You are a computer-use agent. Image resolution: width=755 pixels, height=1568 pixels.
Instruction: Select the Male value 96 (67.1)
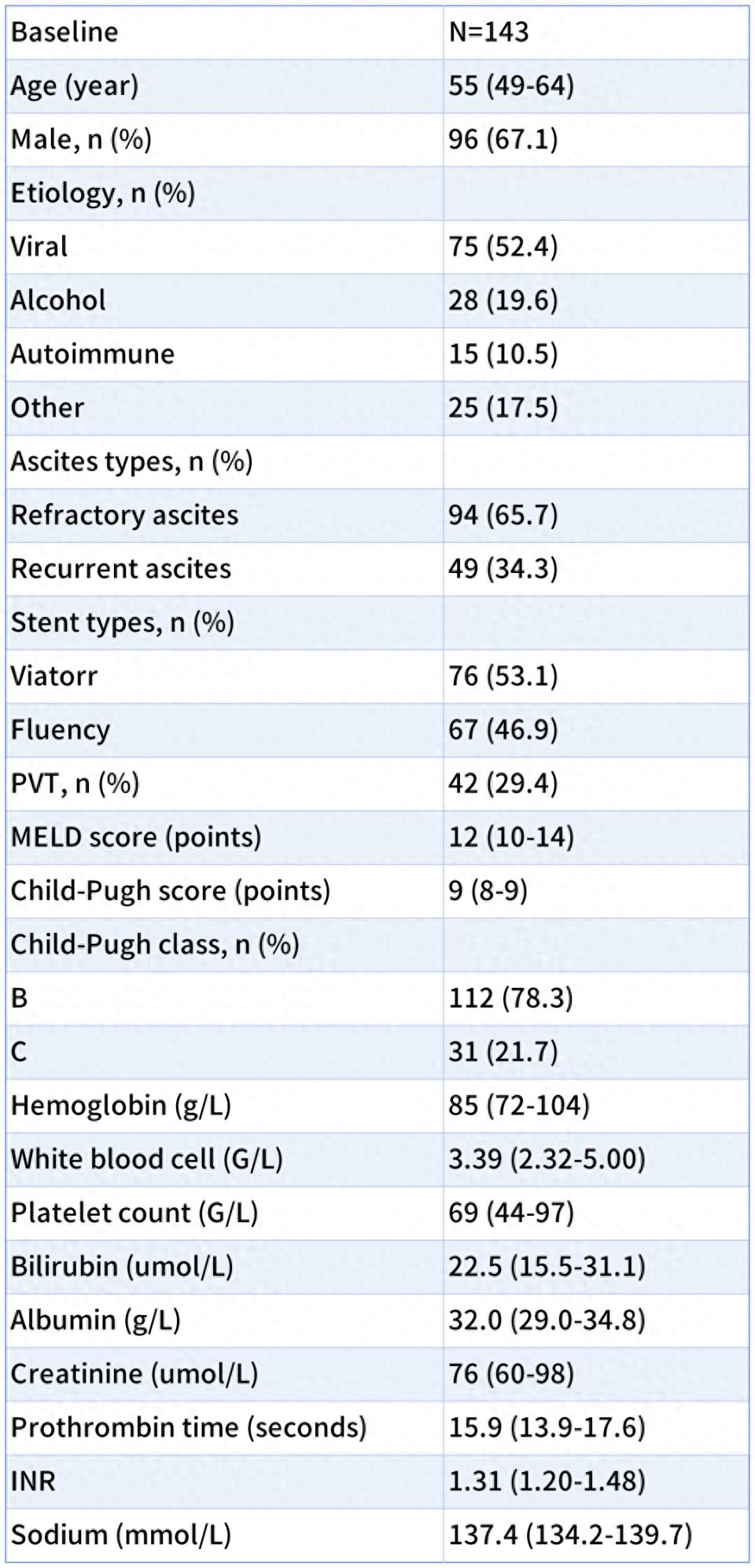(x=503, y=139)
